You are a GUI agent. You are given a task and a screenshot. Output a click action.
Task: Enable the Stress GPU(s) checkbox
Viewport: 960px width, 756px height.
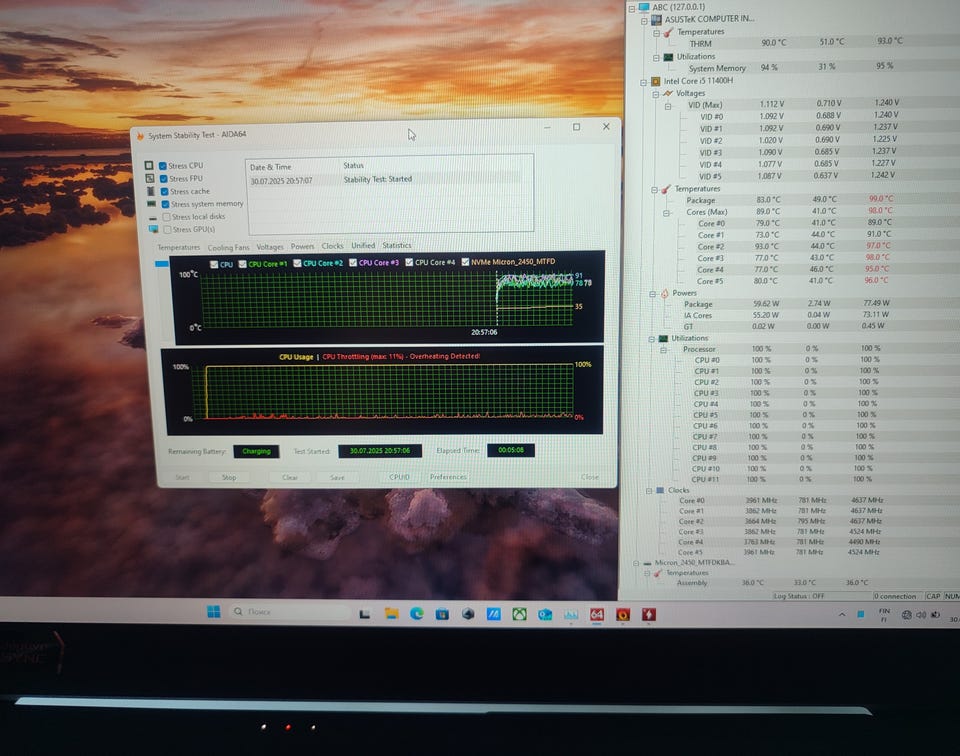pyautogui.click(x=167, y=230)
